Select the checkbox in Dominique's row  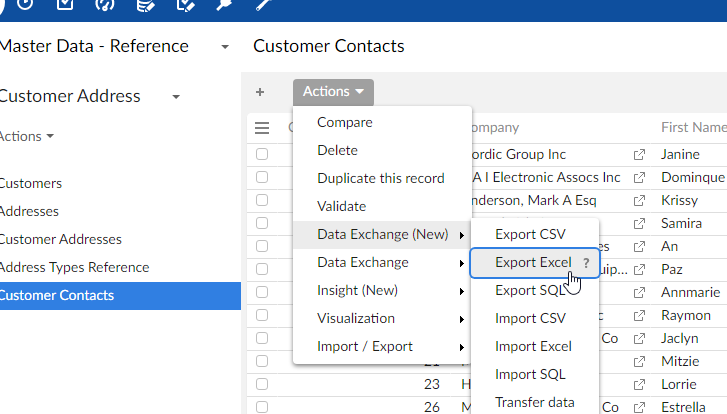pyautogui.click(x=262, y=177)
